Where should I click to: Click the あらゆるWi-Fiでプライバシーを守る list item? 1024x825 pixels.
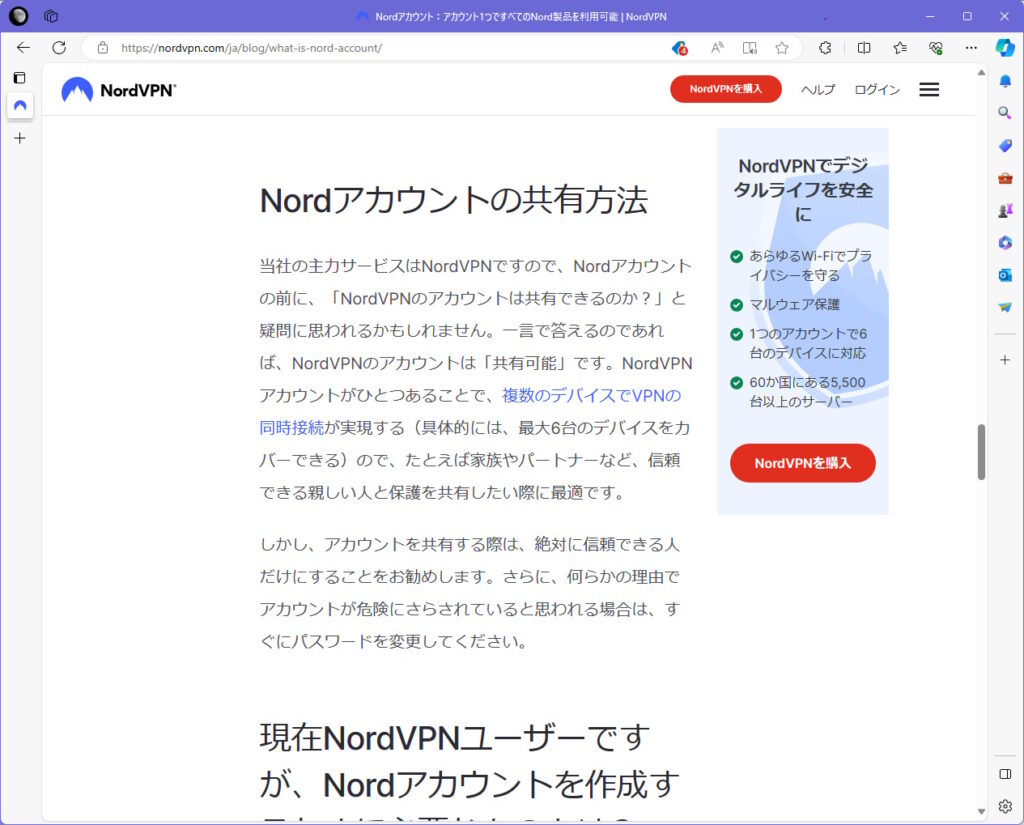pos(801,265)
